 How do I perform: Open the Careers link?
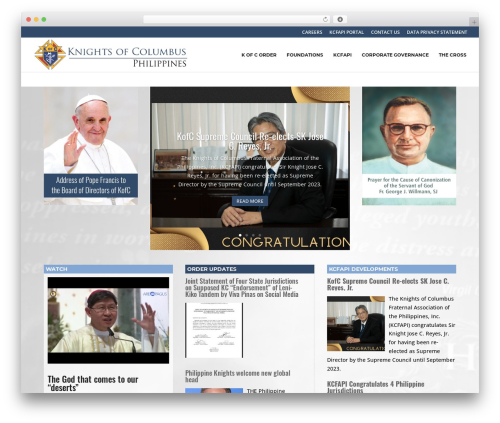[312, 32]
